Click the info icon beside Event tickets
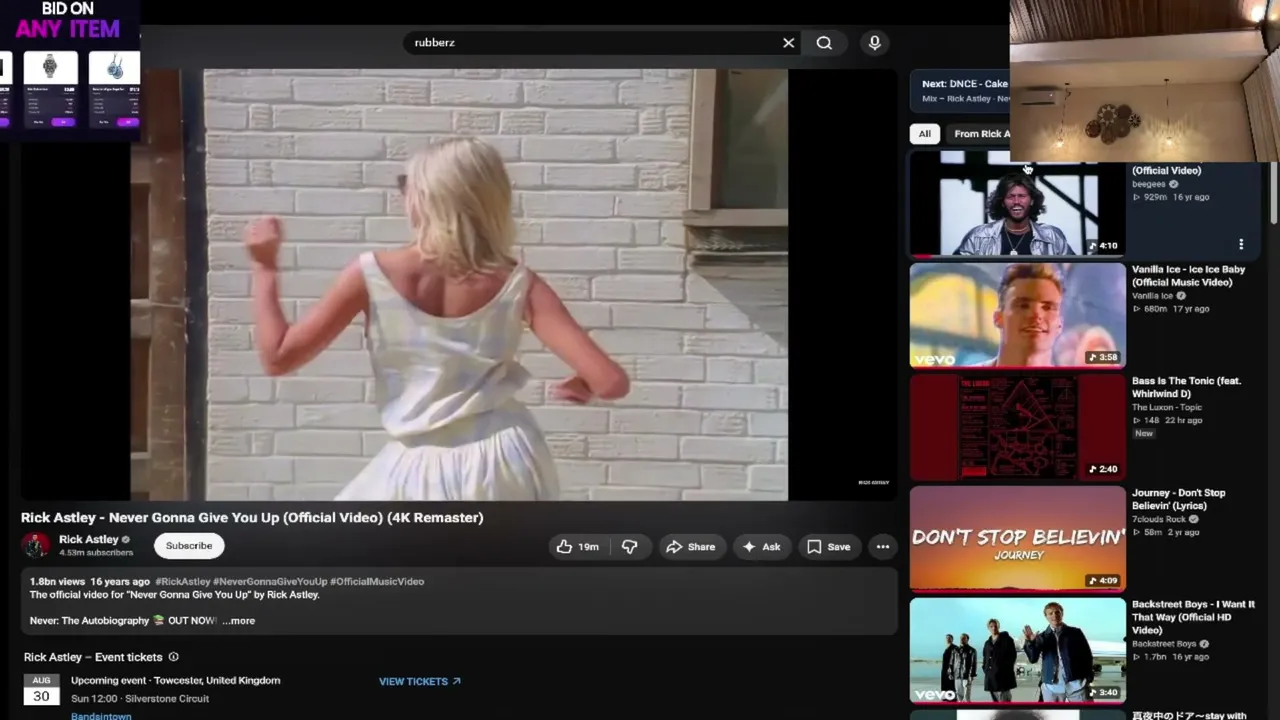The width and height of the screenshot is (1280, 720). tap(173, 657)
